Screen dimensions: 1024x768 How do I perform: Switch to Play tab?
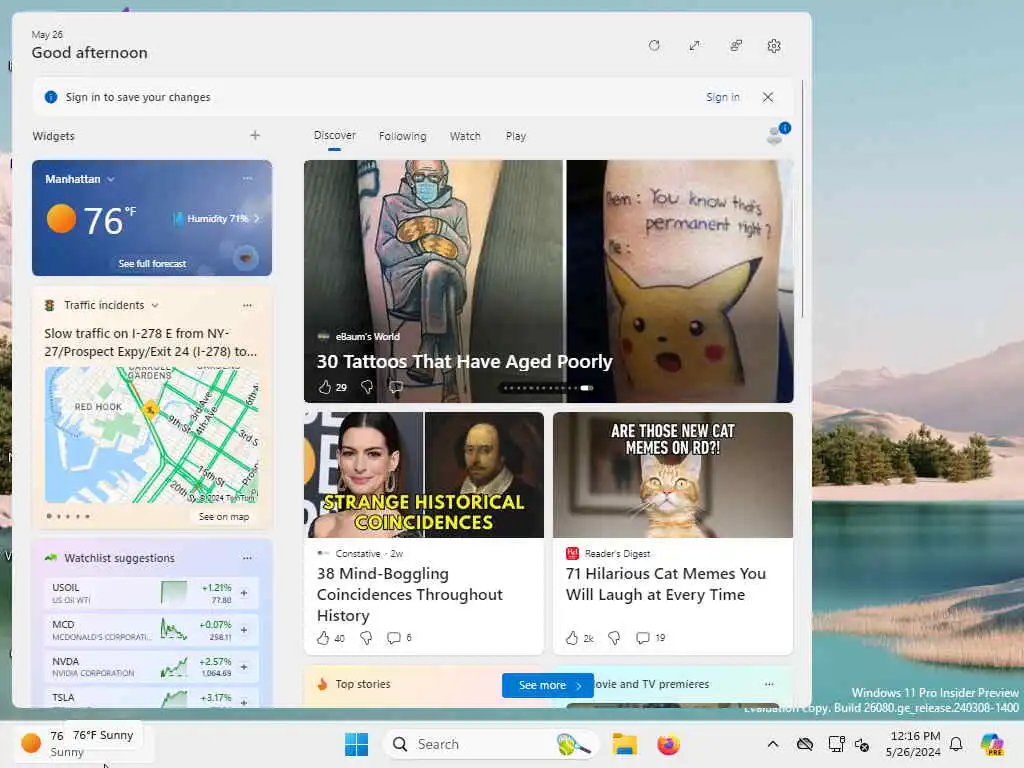coord(515,136)
